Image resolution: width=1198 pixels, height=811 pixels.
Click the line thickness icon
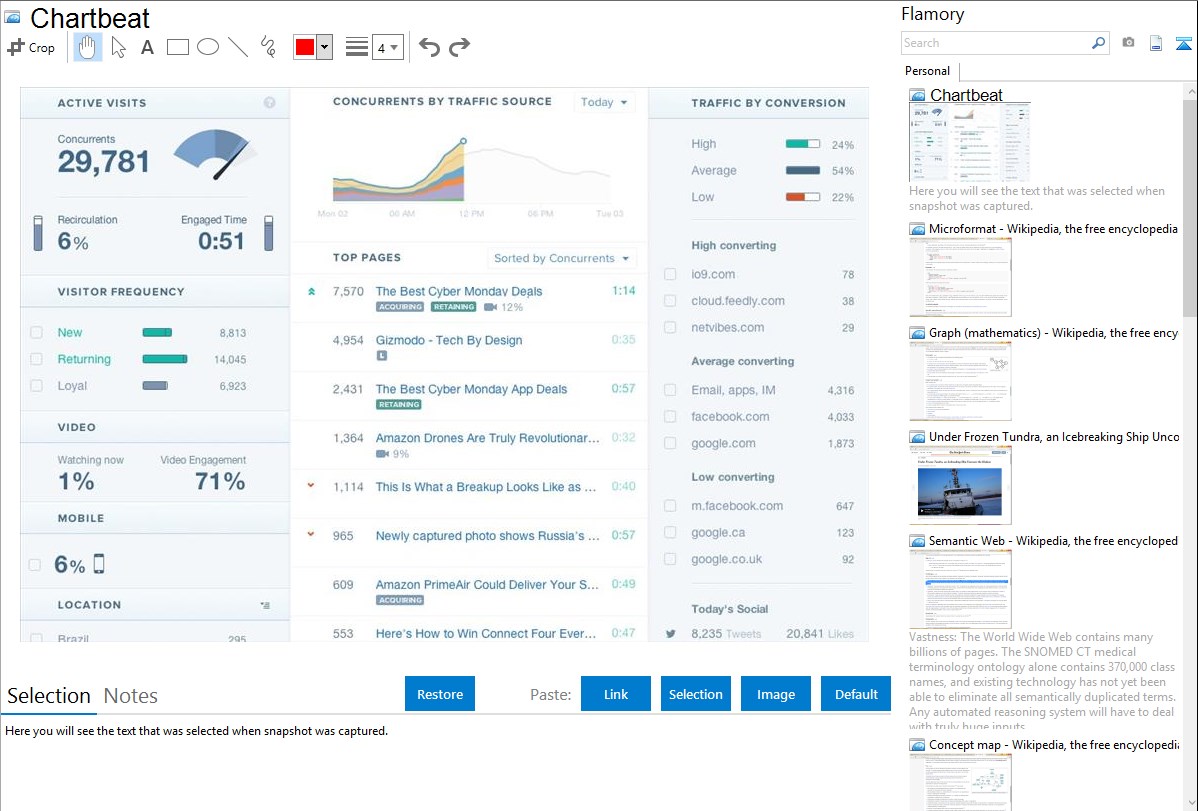tap(356, 47)
